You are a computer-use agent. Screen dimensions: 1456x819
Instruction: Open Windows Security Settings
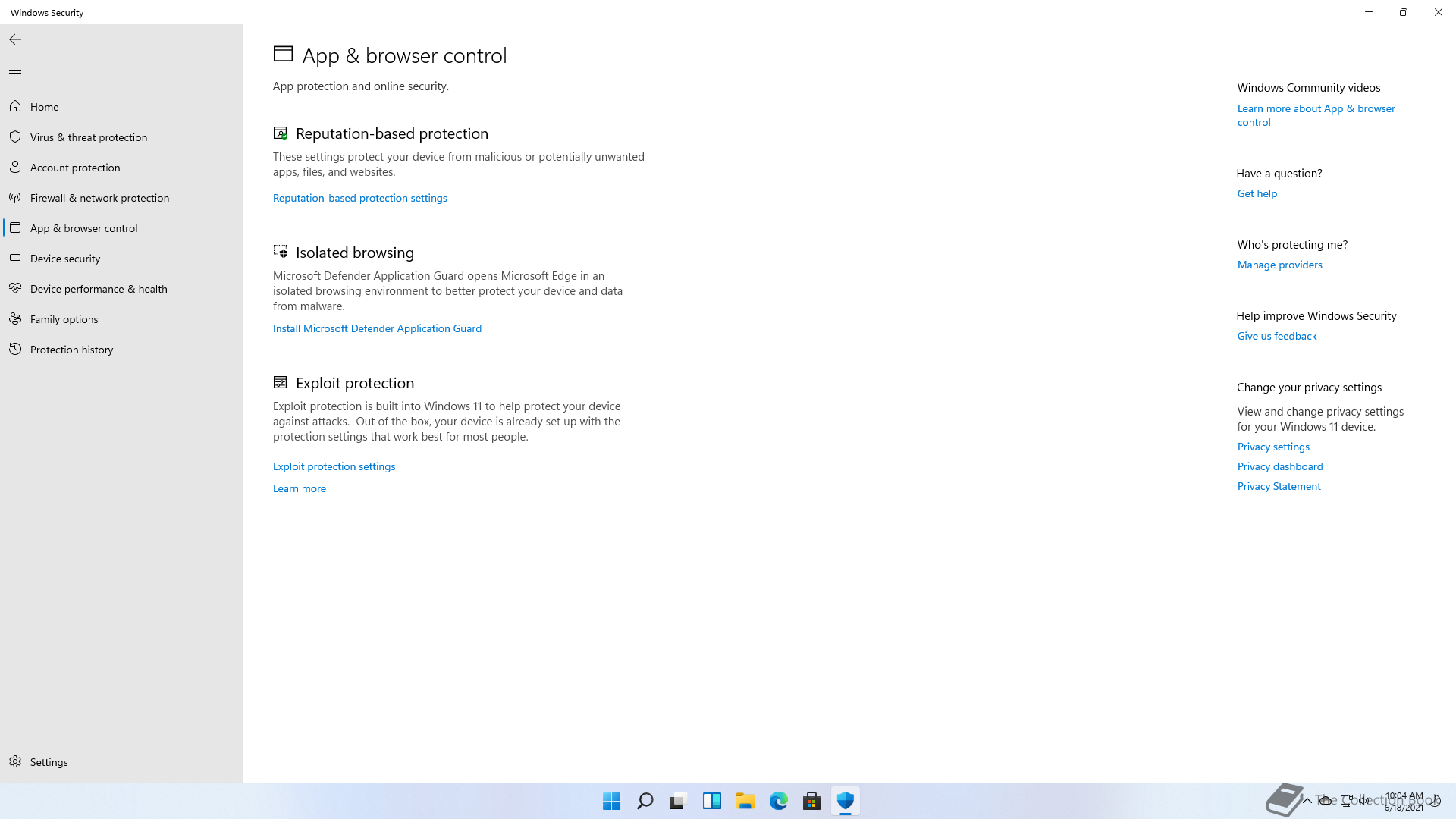121,761
